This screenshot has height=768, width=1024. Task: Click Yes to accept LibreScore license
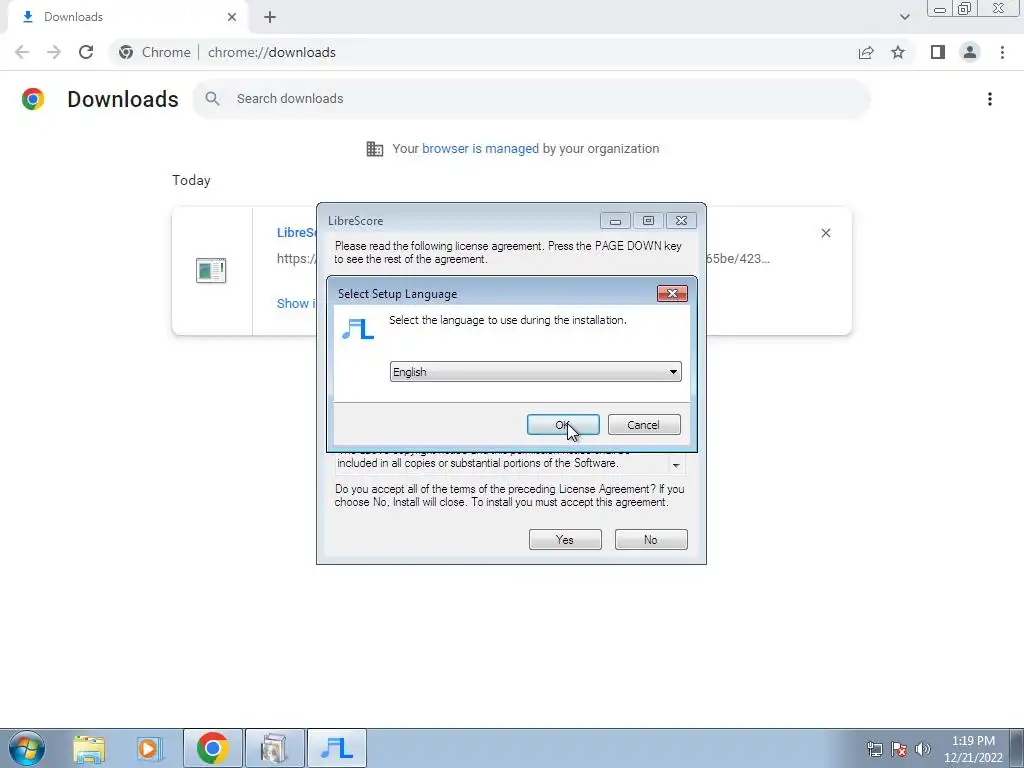(x=565, y=539)
